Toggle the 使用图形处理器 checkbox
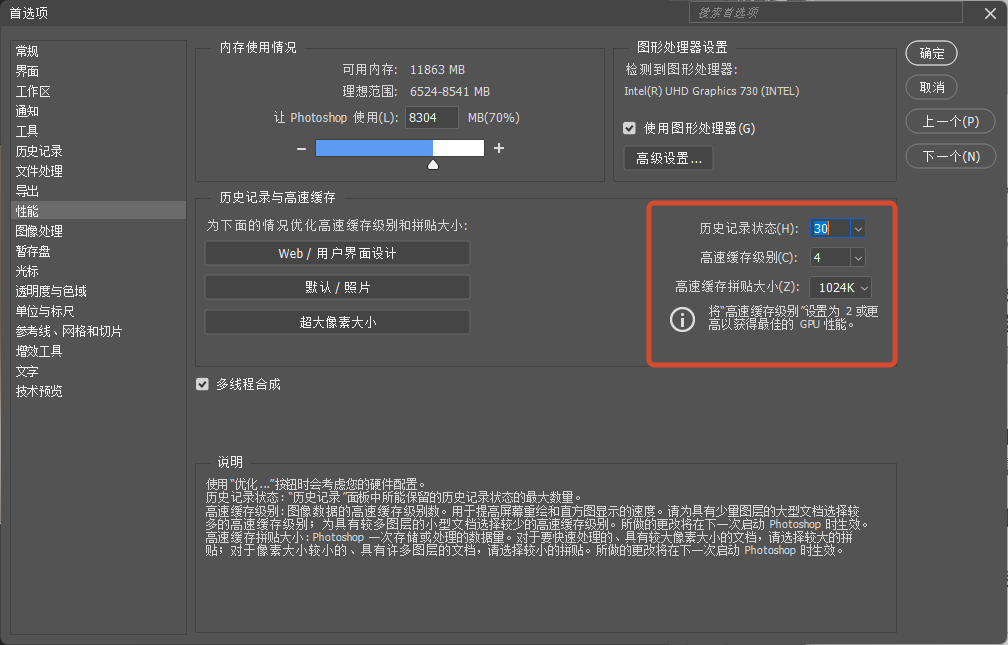This screenshot has width=1008, height=645. 629,128
